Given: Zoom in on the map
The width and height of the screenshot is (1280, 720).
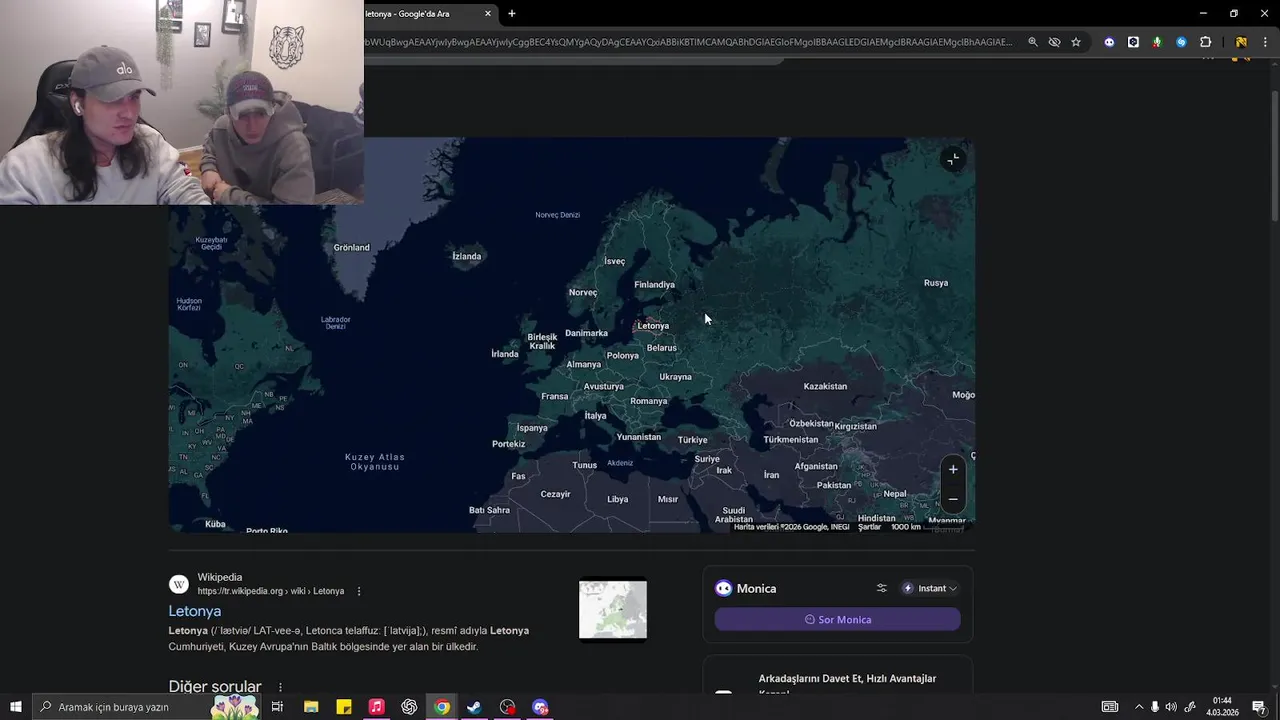Looking at the screenshot, I should coord(953,469).
